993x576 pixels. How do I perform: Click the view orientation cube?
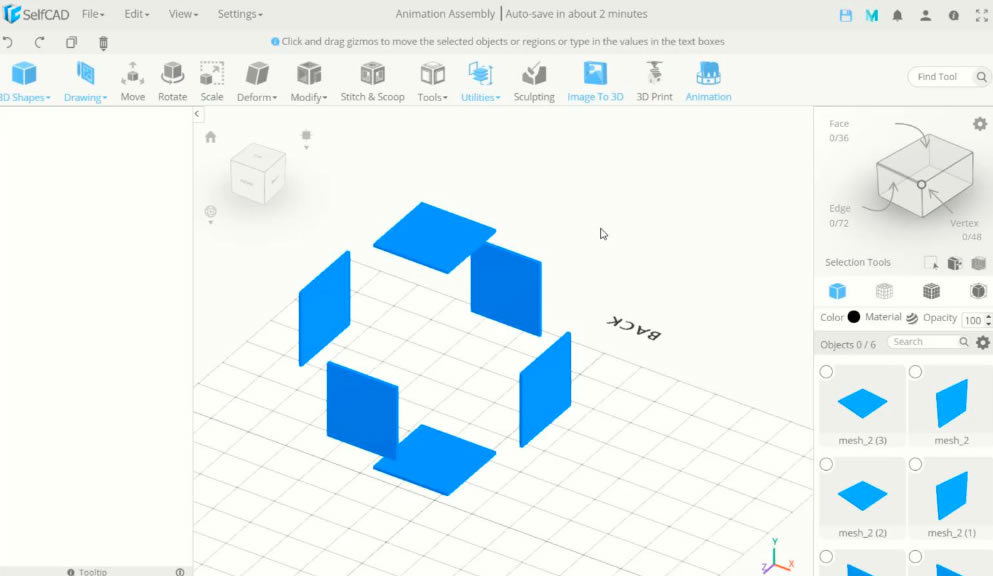point(258,173)
